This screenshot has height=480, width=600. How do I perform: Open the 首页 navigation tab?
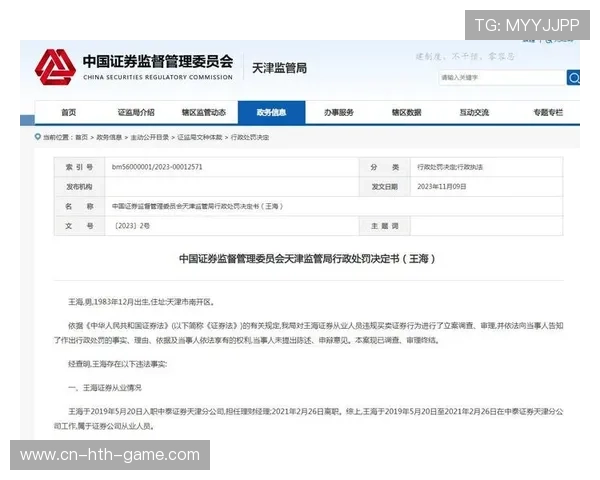(x=68, y=113)
